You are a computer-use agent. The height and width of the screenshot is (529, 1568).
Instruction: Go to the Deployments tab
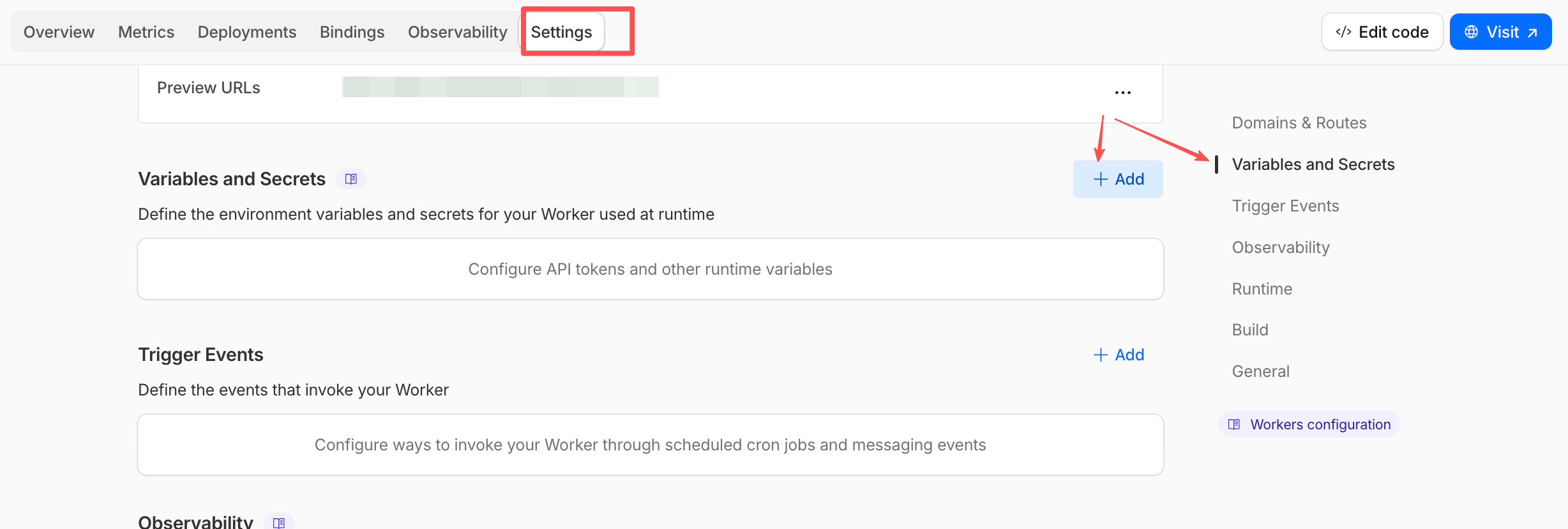click(x=247, y=32)
